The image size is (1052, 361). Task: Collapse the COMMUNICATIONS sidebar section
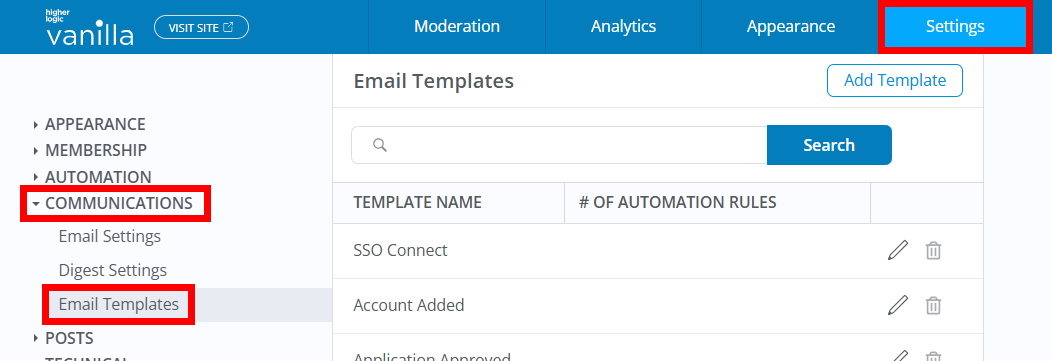(113, 203)
